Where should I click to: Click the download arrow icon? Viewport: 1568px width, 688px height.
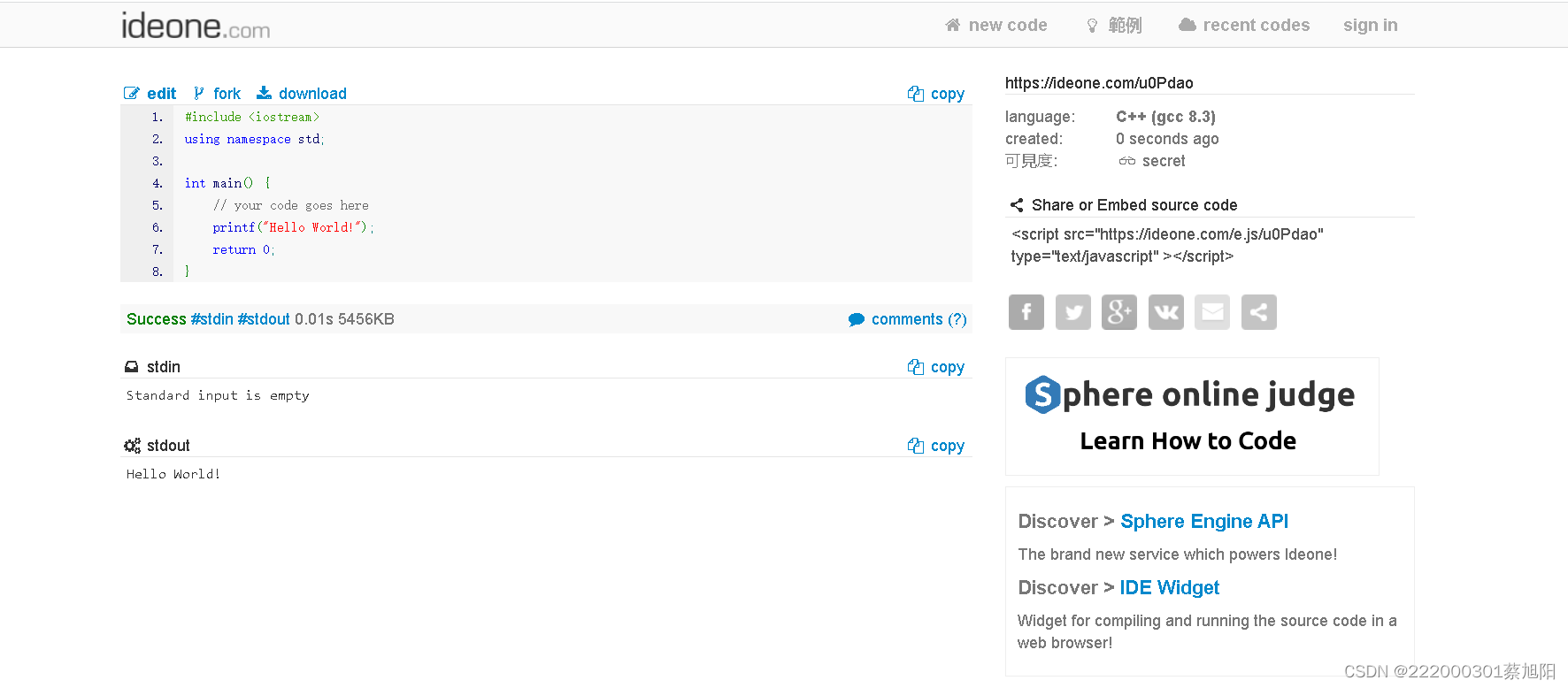264,93
